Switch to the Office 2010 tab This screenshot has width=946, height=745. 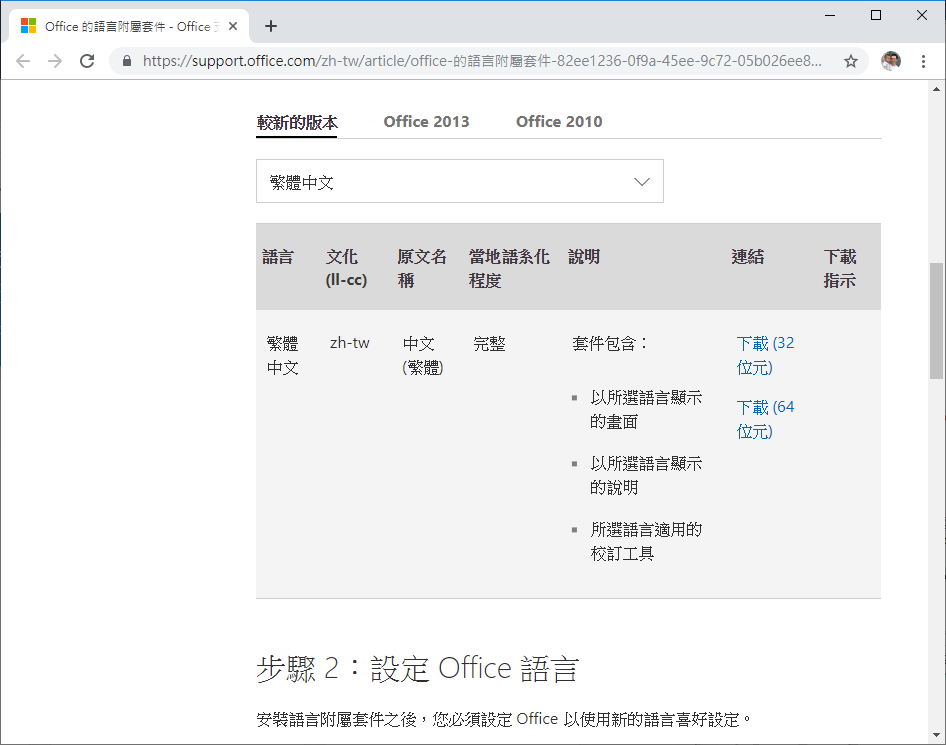click(559, 121)
